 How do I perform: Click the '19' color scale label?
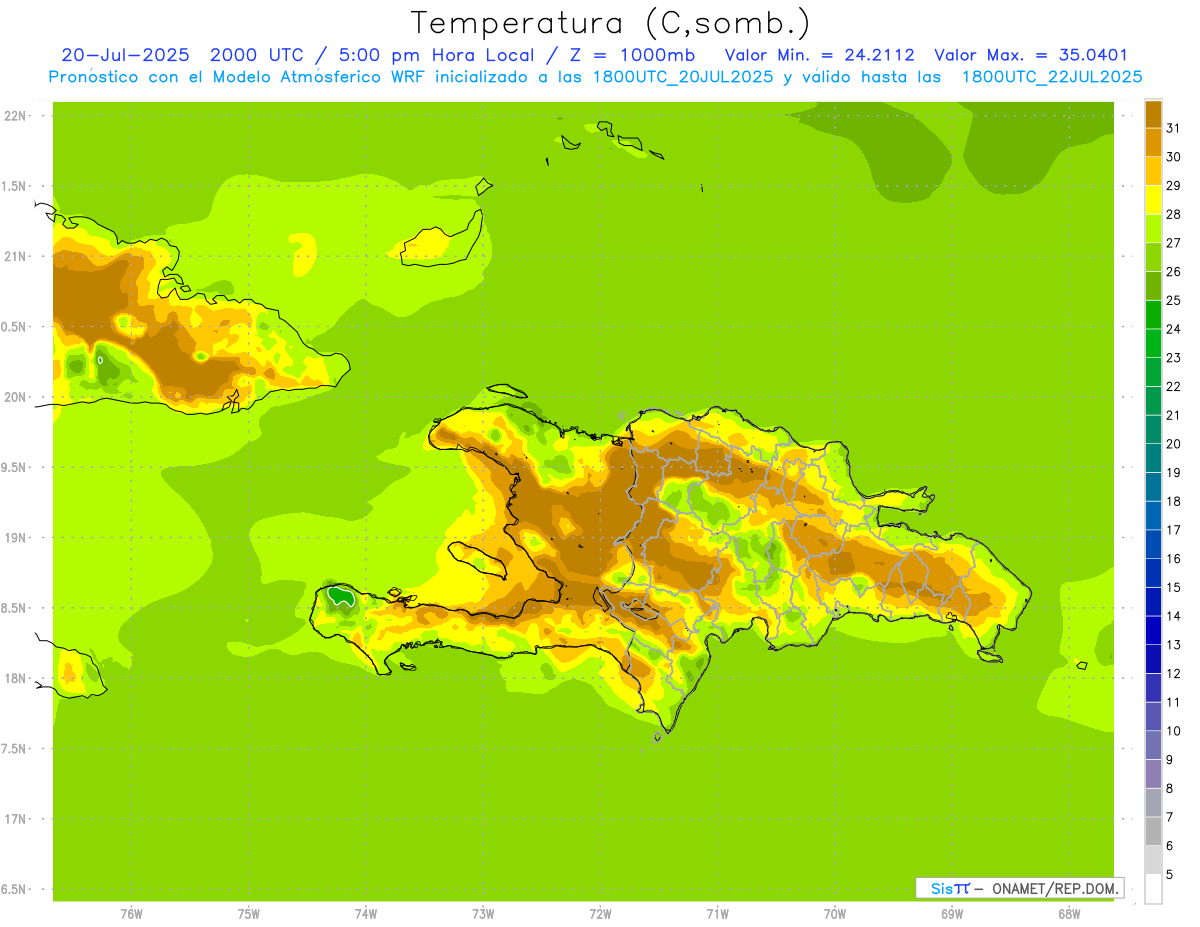click(1174, 472)
